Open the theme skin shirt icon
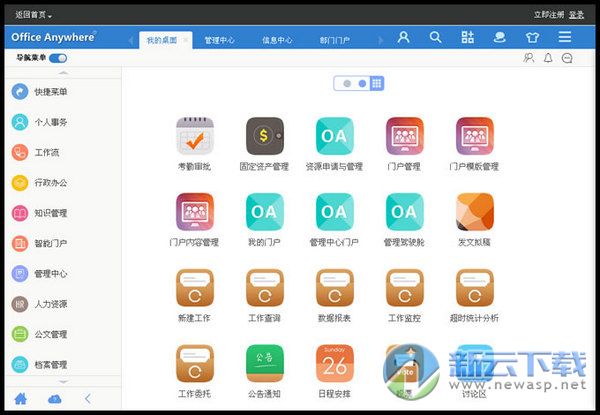 [x=532, y=37]
